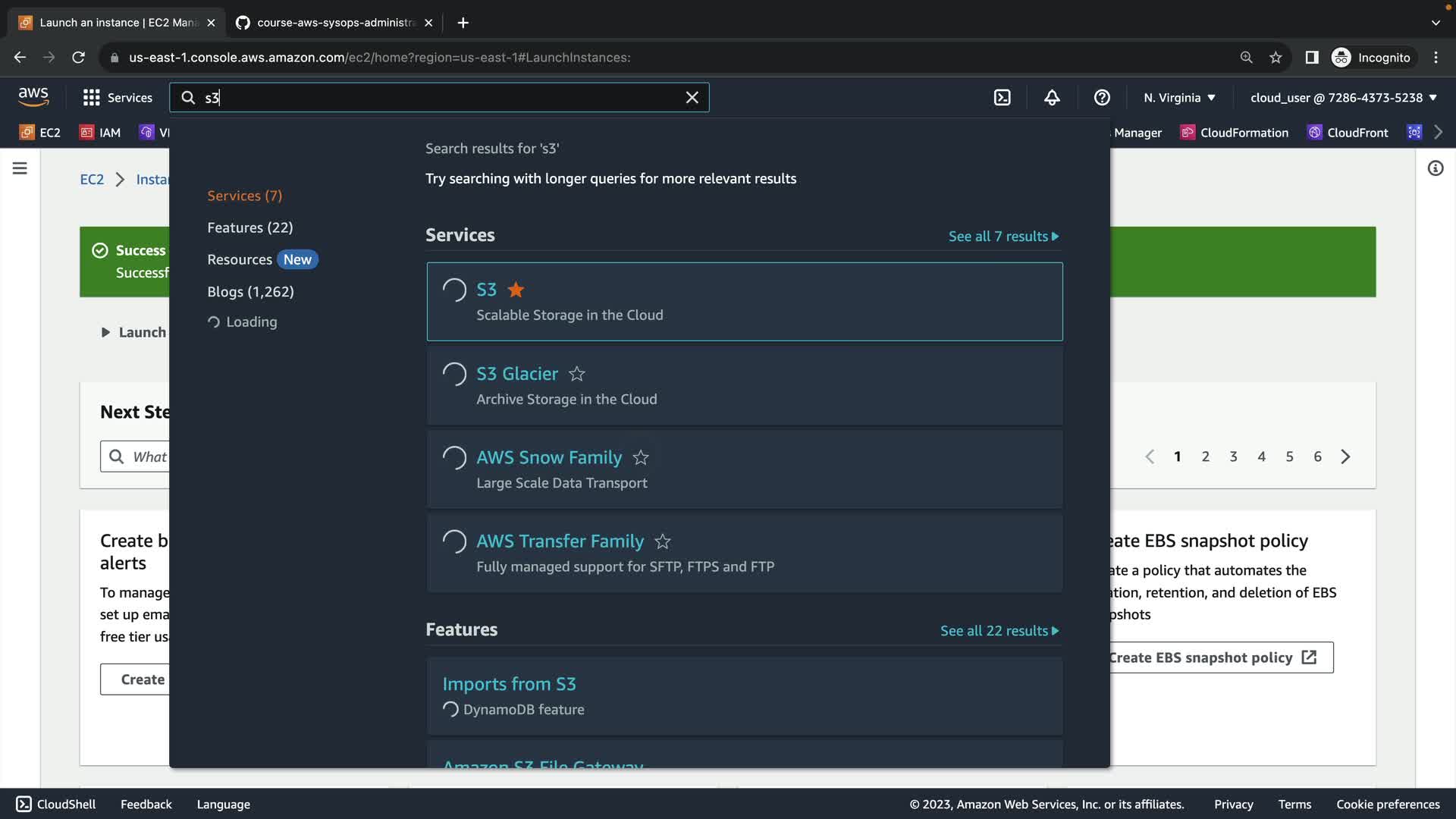The height and width of the screenshot is (819, 1456).
Task: Favorite S3 Glacier with the star
Action: 577,374
